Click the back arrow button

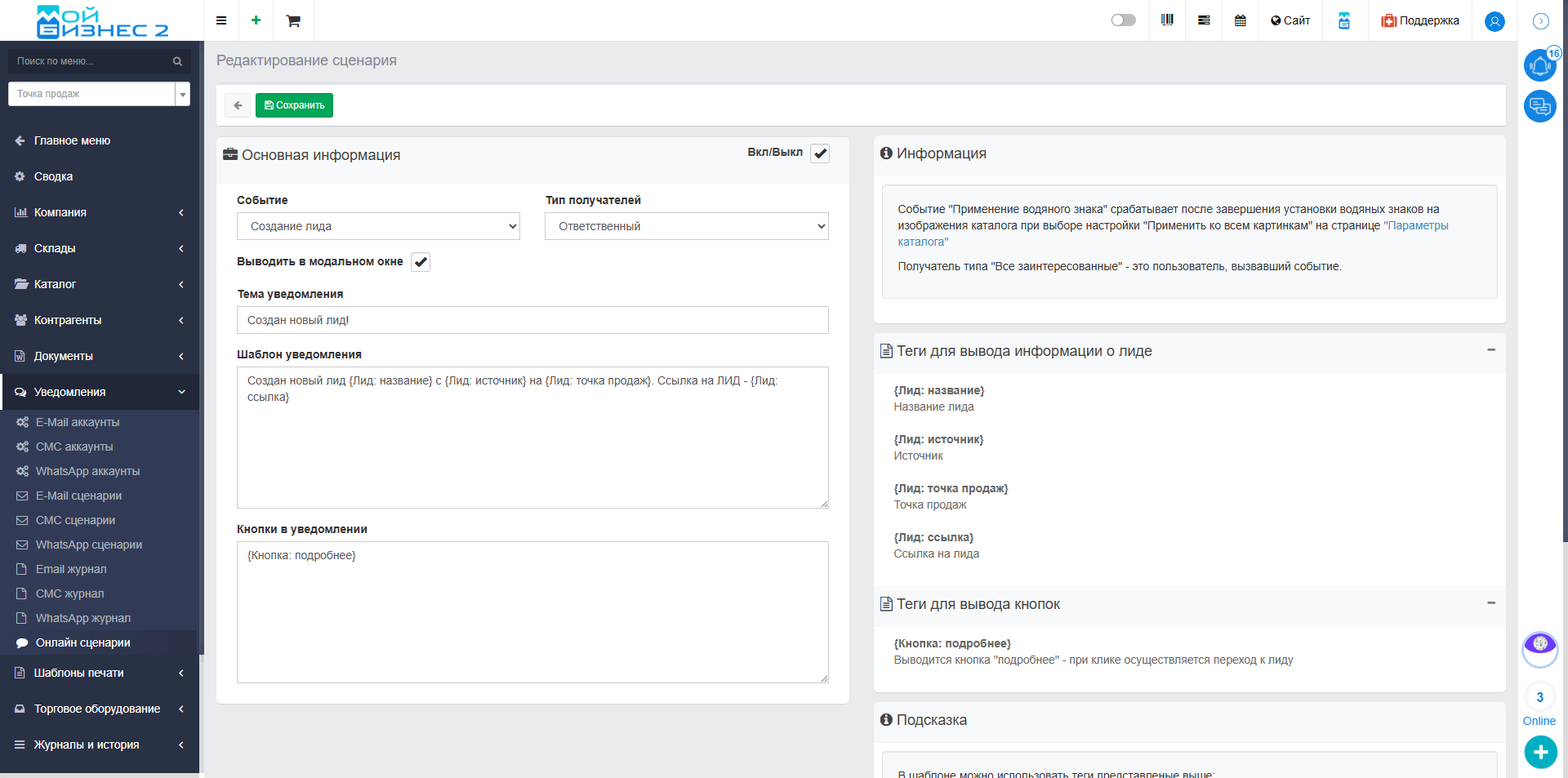(x=238, y=105)
